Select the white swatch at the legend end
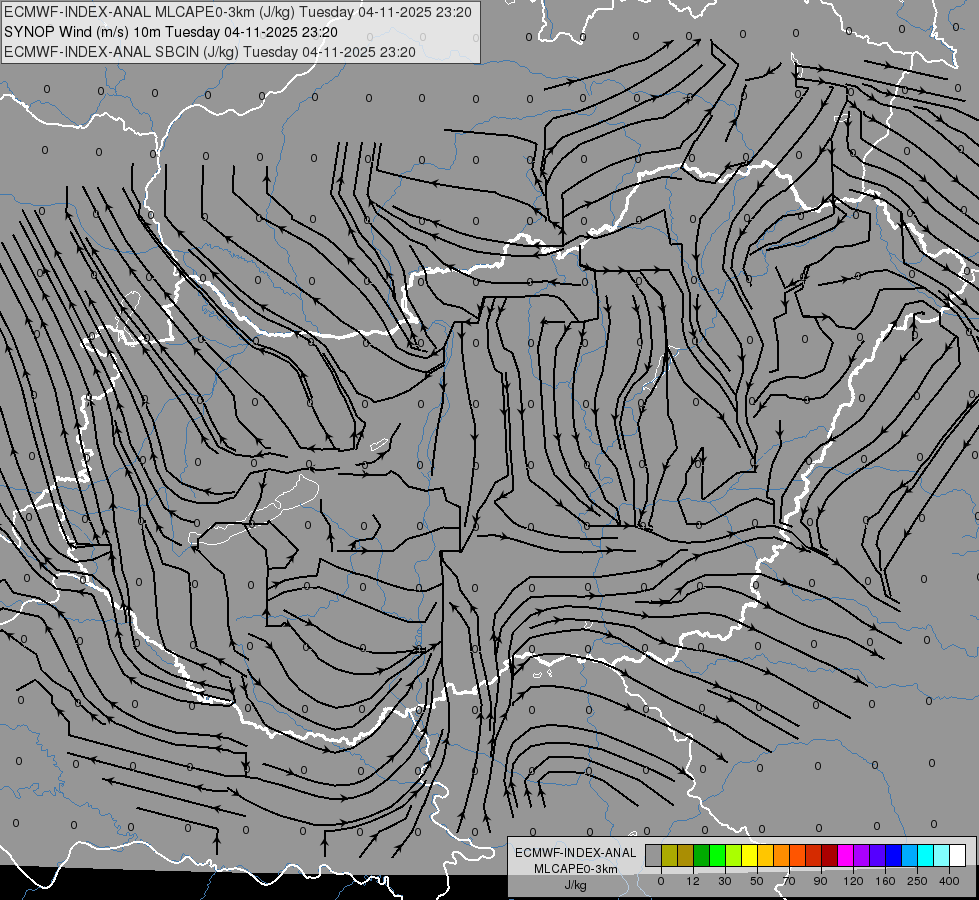Screen dimensions: 979x900 click(x=958, y=856)
